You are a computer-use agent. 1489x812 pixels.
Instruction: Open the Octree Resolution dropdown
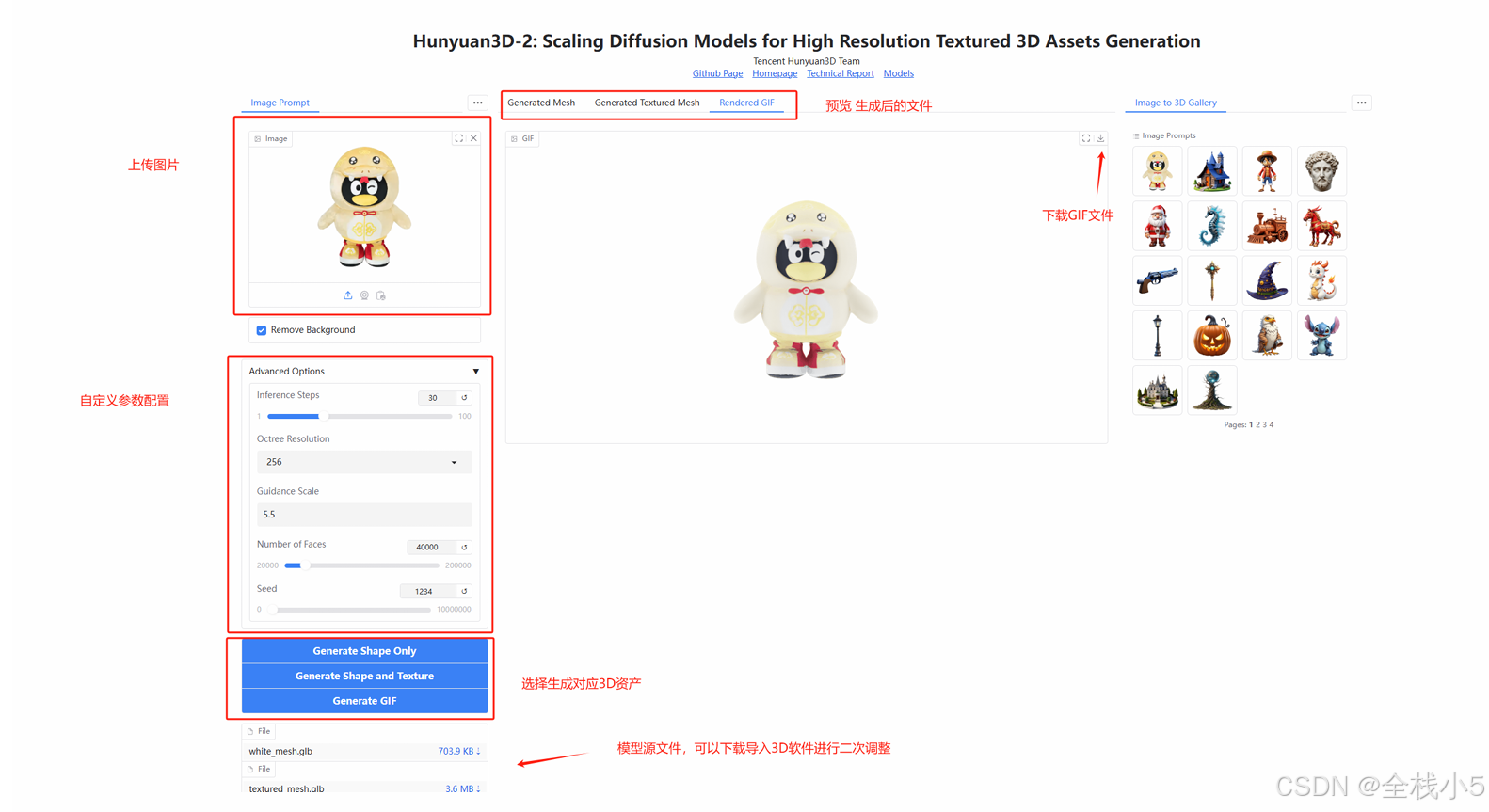coord(364,462)
